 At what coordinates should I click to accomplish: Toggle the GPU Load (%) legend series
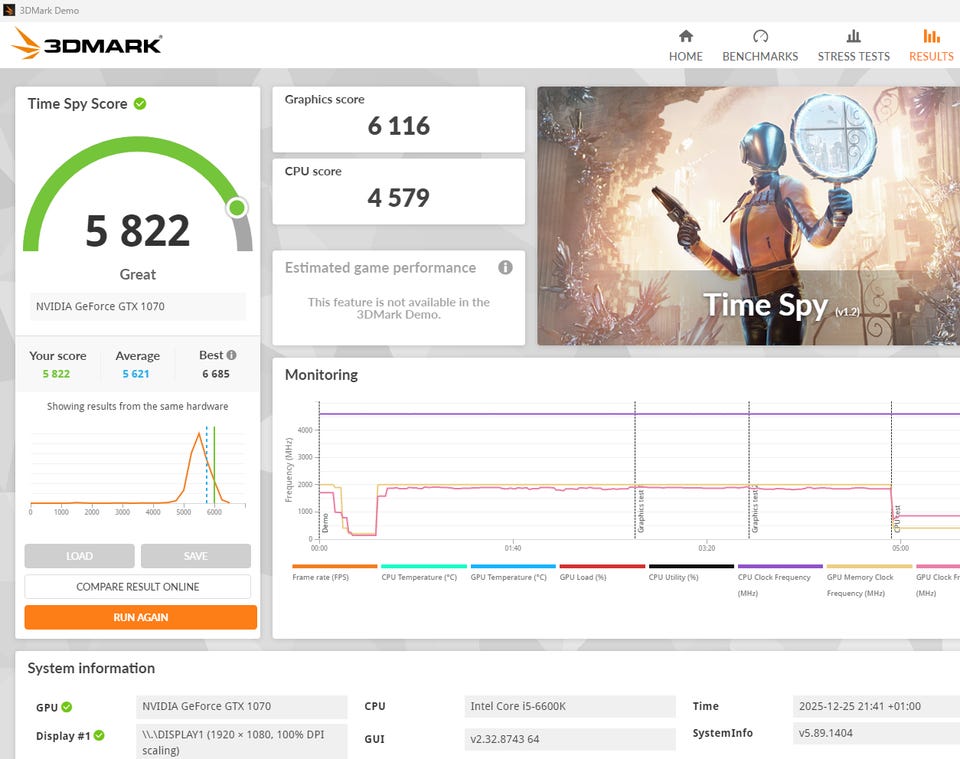click(x=602, y=573)
